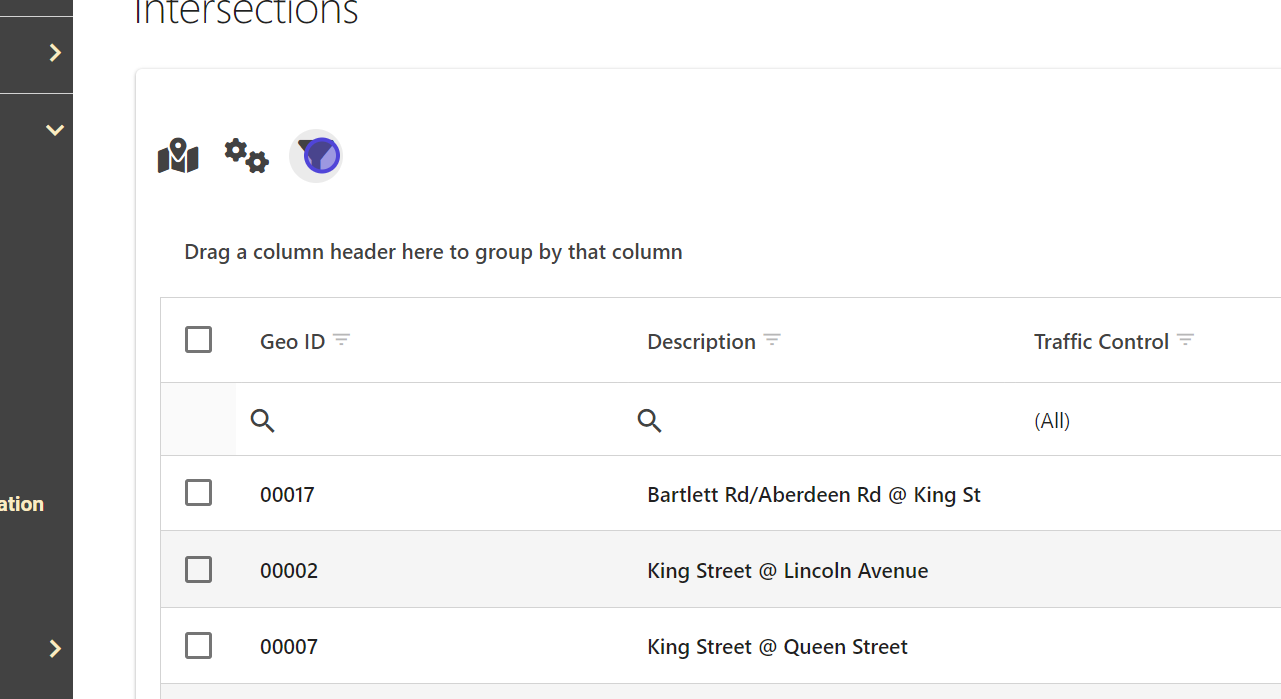Screen dimensions: 1281x699
Task: Sort by the Geo ID column header
Action: tap(292, 342)
